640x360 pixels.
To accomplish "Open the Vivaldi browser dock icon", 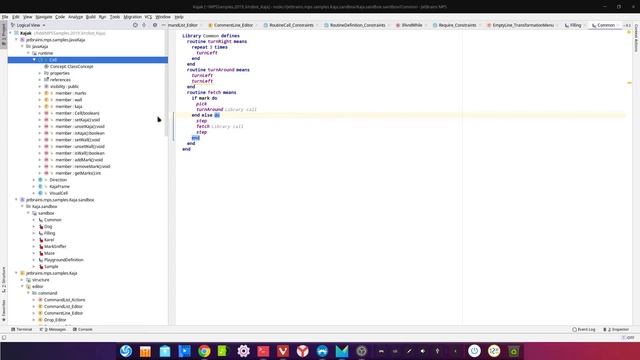I will click(283, 351).
